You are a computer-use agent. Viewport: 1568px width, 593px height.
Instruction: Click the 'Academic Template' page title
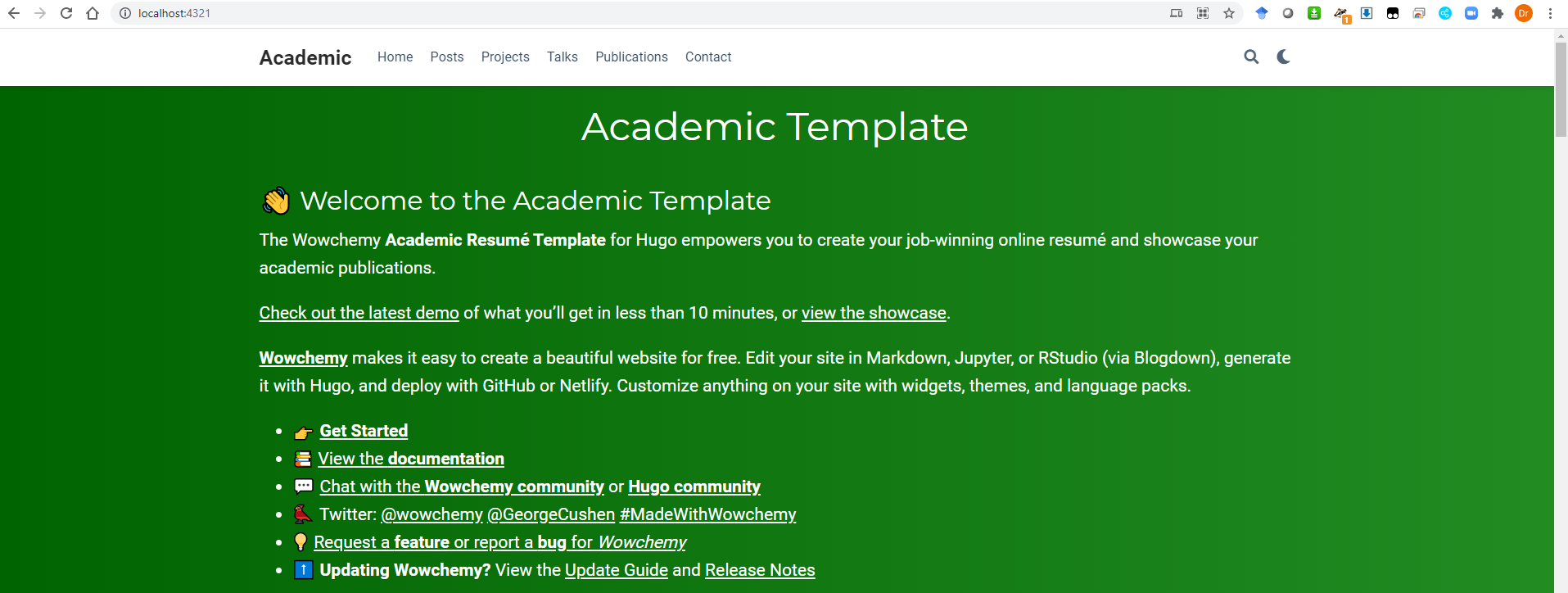[x=775, y=127]
